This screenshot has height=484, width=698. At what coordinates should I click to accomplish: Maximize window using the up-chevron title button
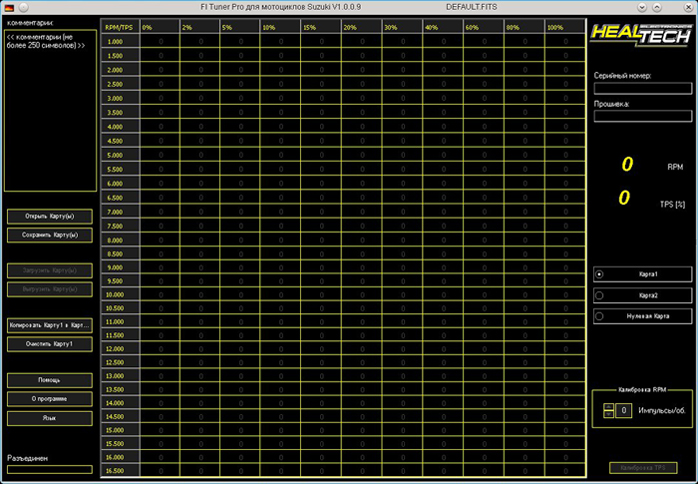(x=657, y=8)
